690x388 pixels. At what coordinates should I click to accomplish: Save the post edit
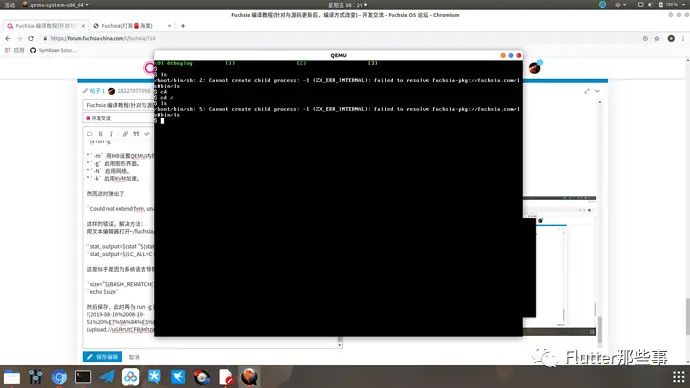tap(102, 357)
